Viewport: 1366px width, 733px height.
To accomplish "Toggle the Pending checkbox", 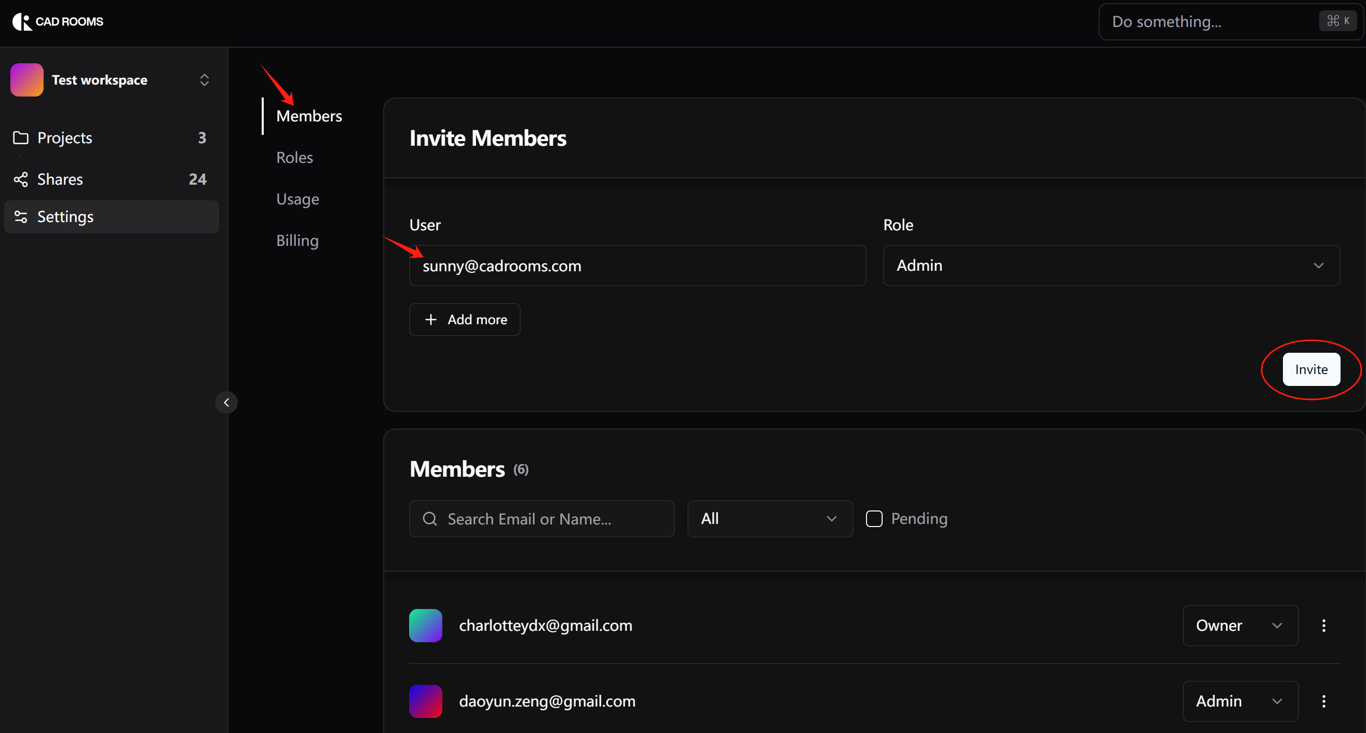I will (874, 519).
